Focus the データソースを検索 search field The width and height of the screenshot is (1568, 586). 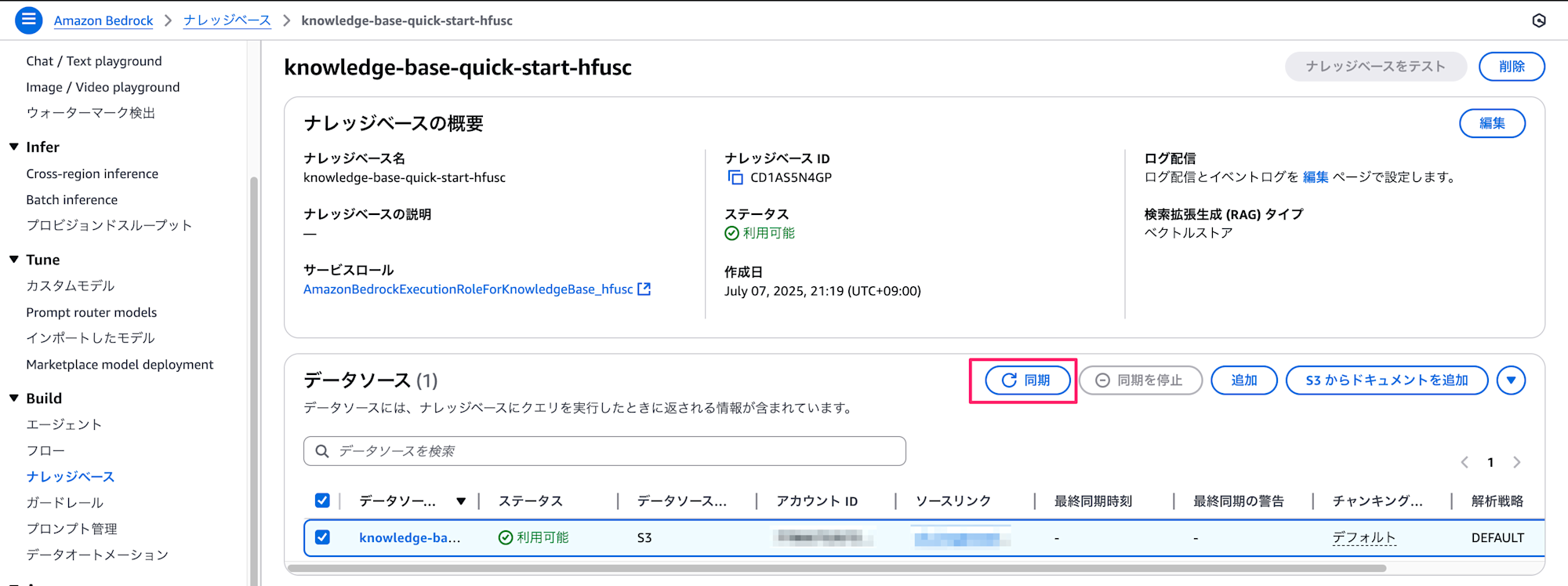(x=604, y=451)
